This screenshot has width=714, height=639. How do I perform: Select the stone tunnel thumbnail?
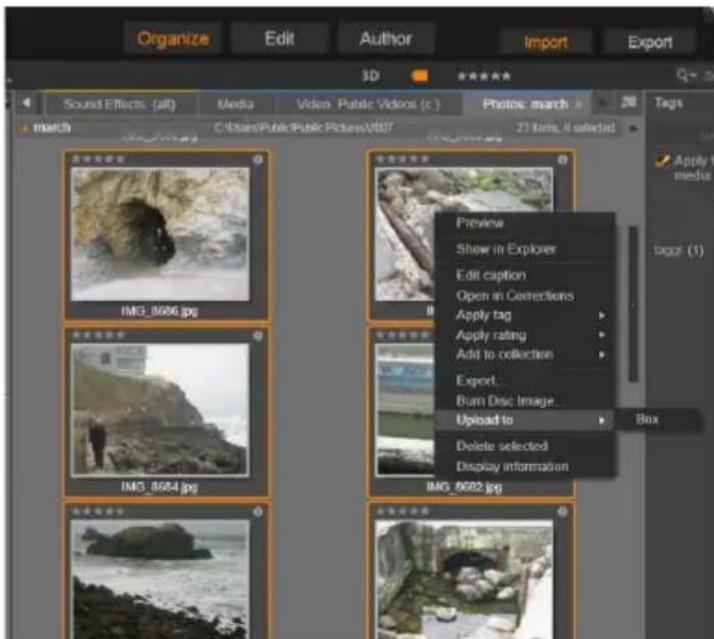(x=464, y=579)
